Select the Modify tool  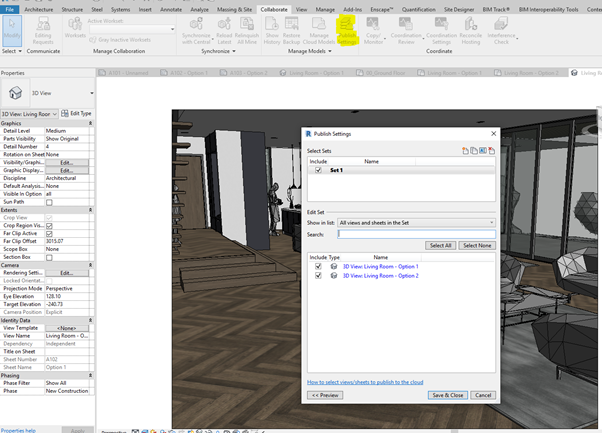(12, 30)
